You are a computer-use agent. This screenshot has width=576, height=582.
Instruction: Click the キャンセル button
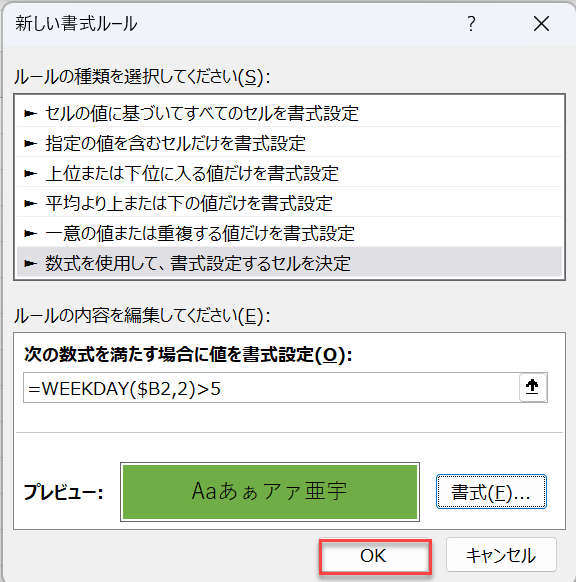[x=501, y=555]
